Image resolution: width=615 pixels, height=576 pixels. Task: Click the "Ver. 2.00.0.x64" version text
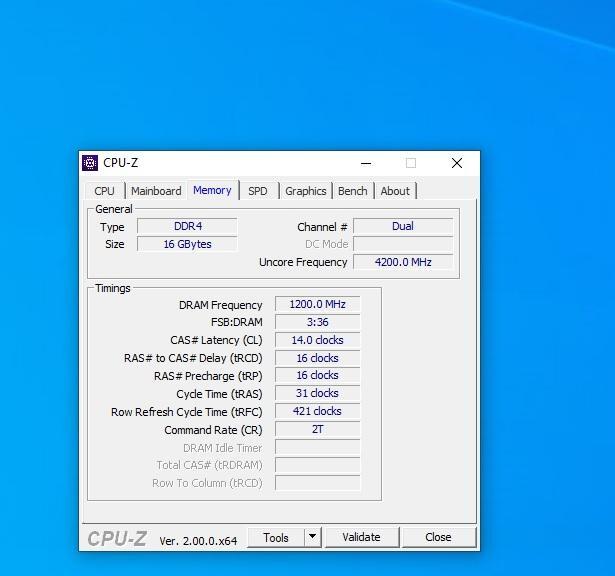(x=198, y=541)
